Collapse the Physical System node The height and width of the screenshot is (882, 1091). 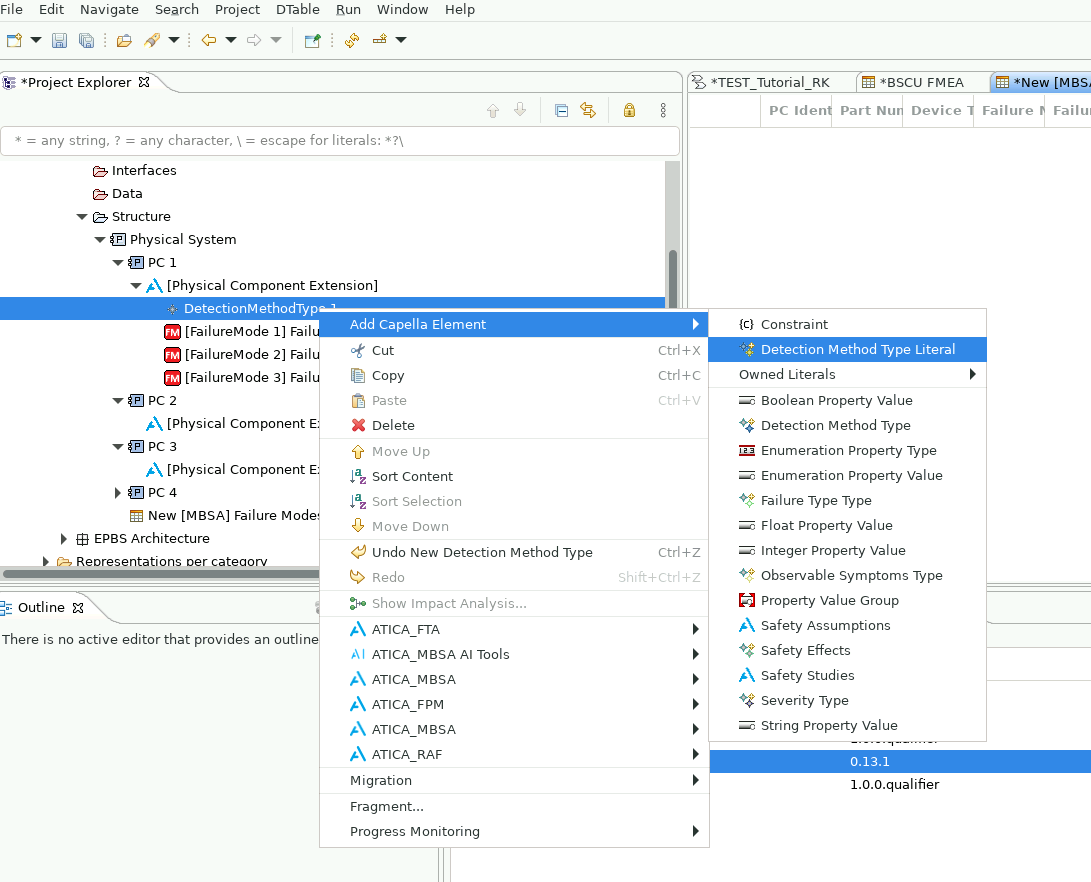click(x=100, y=240)
